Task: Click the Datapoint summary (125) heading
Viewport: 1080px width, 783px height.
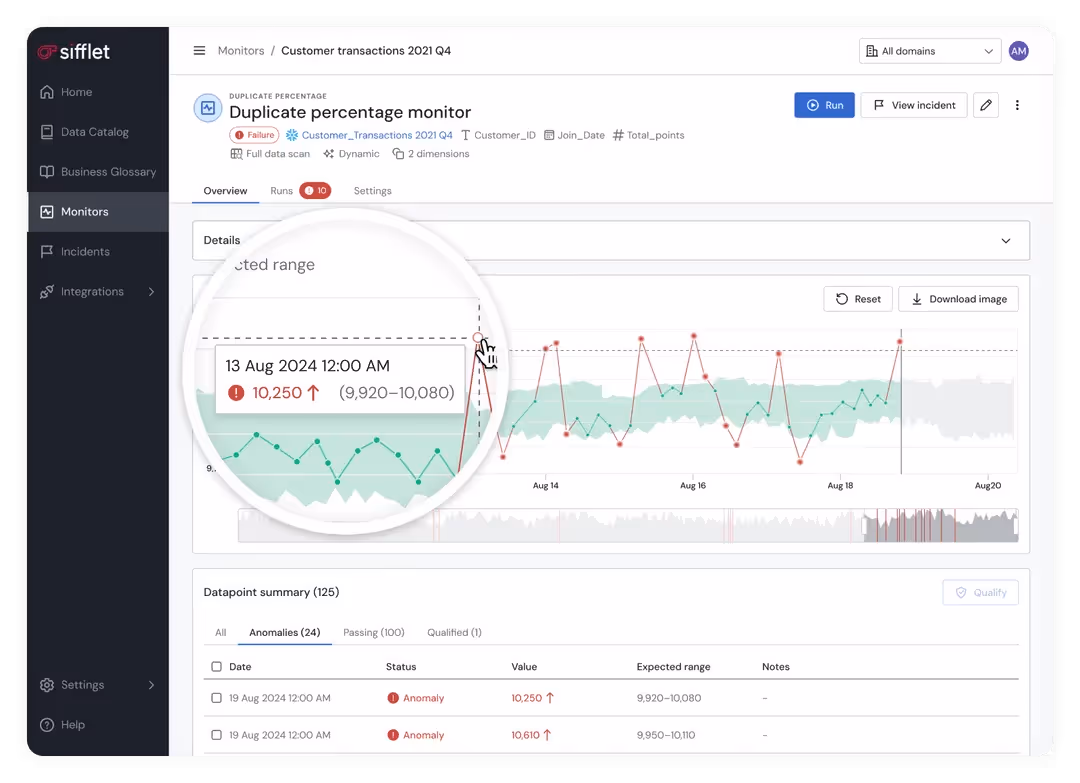Action: click(271, 592)
